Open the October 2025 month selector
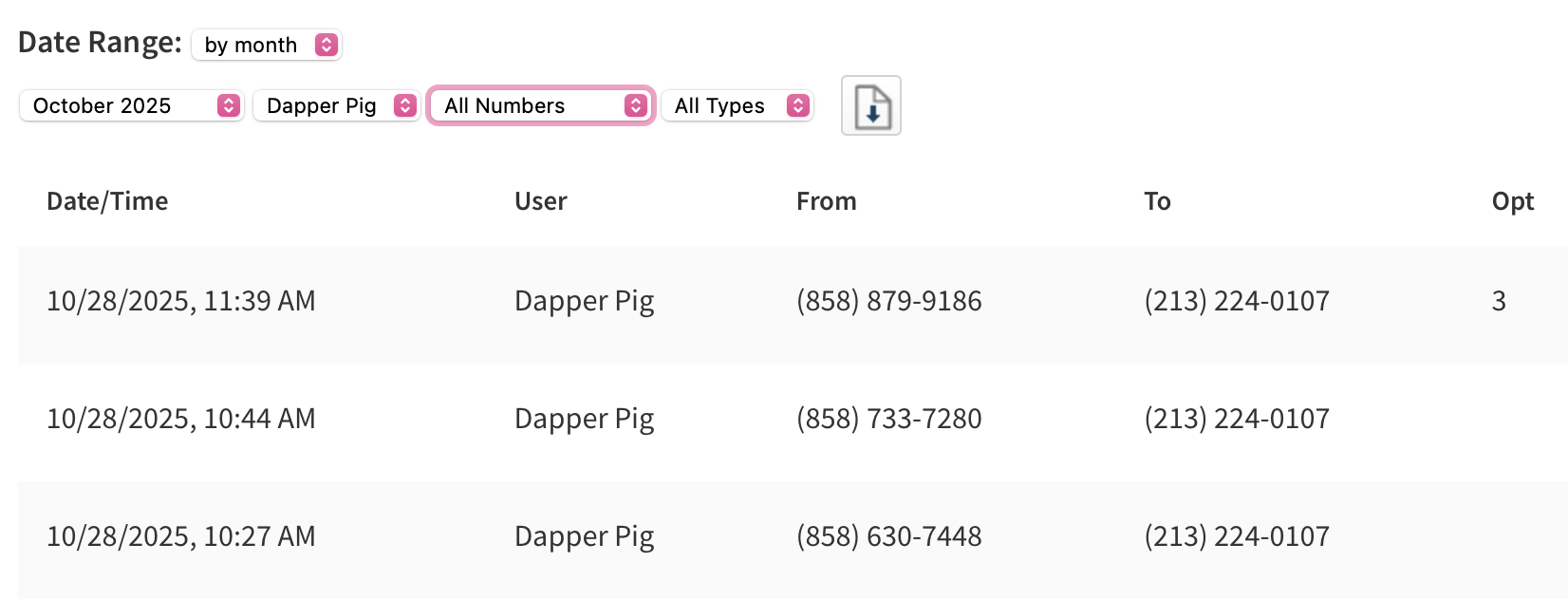The height and width of the screenshot is (600, 1568). click(x=132, y=105)
